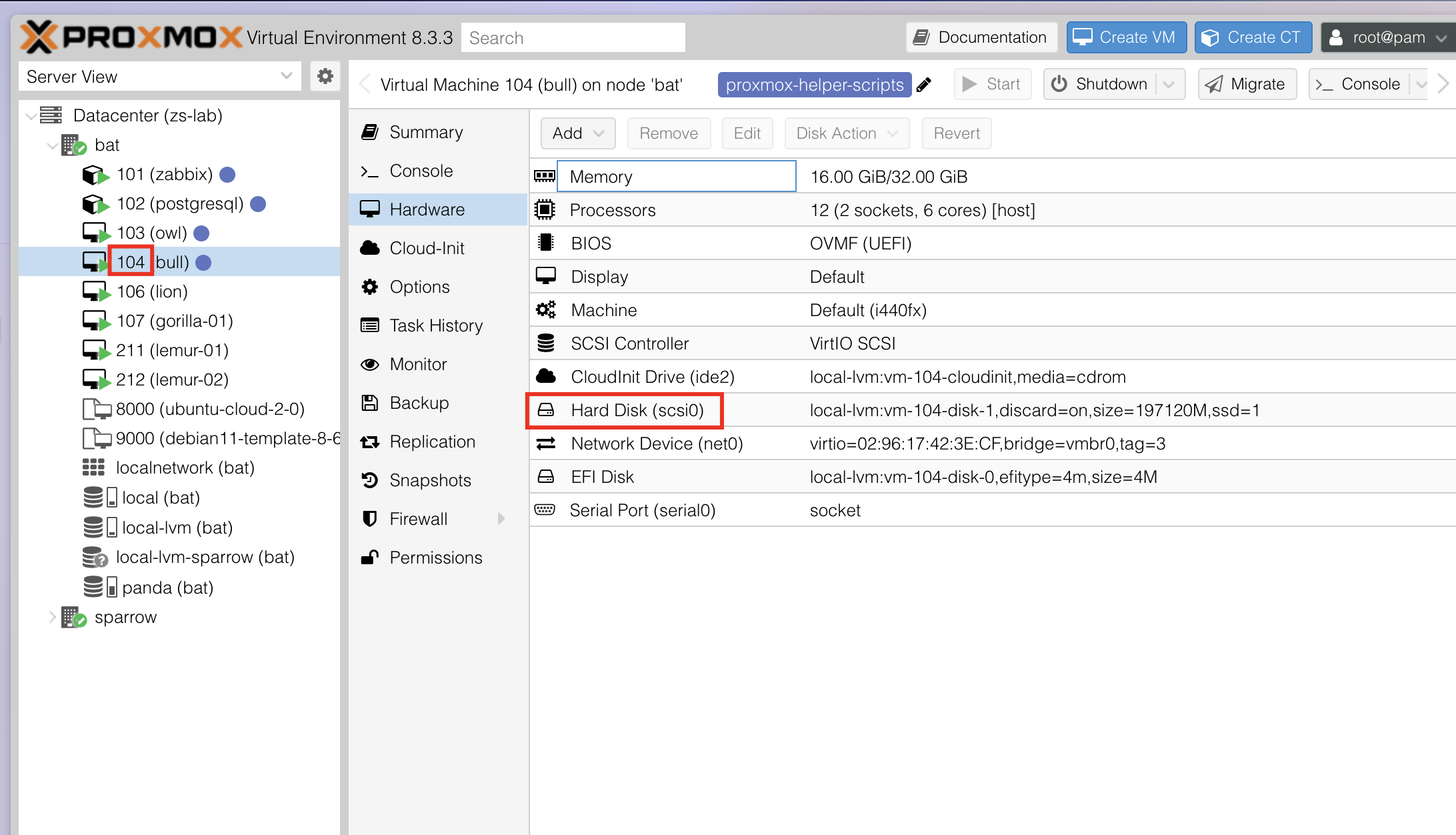Click the postgresql container icon
This screenshot has width=1456, height=835.
click(x=95, y=204)
